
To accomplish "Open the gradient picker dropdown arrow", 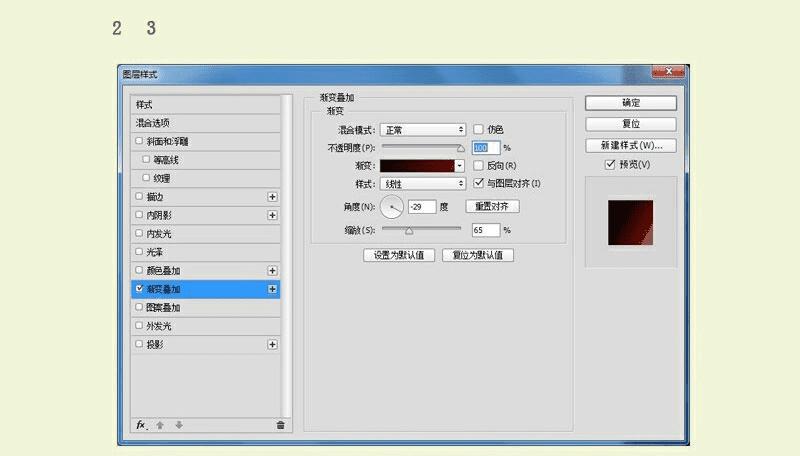I will [x=460, y=166].
